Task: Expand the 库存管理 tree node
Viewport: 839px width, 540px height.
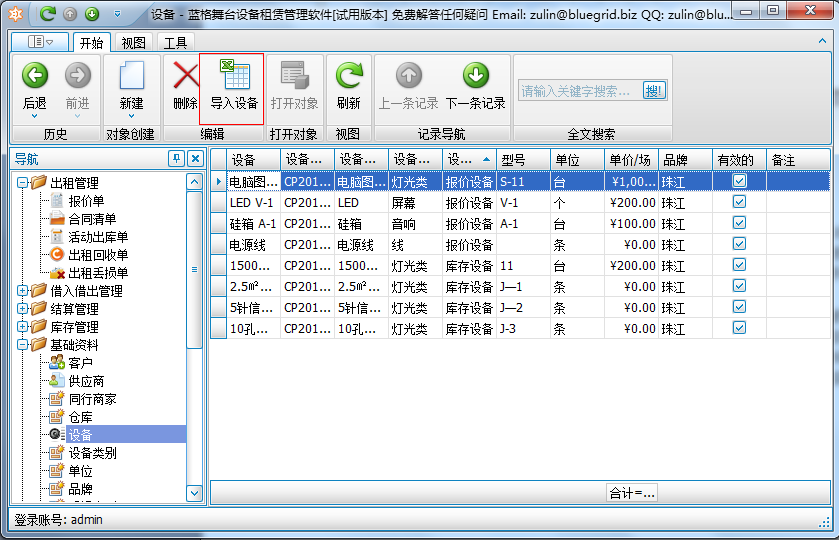Action: 23,327
